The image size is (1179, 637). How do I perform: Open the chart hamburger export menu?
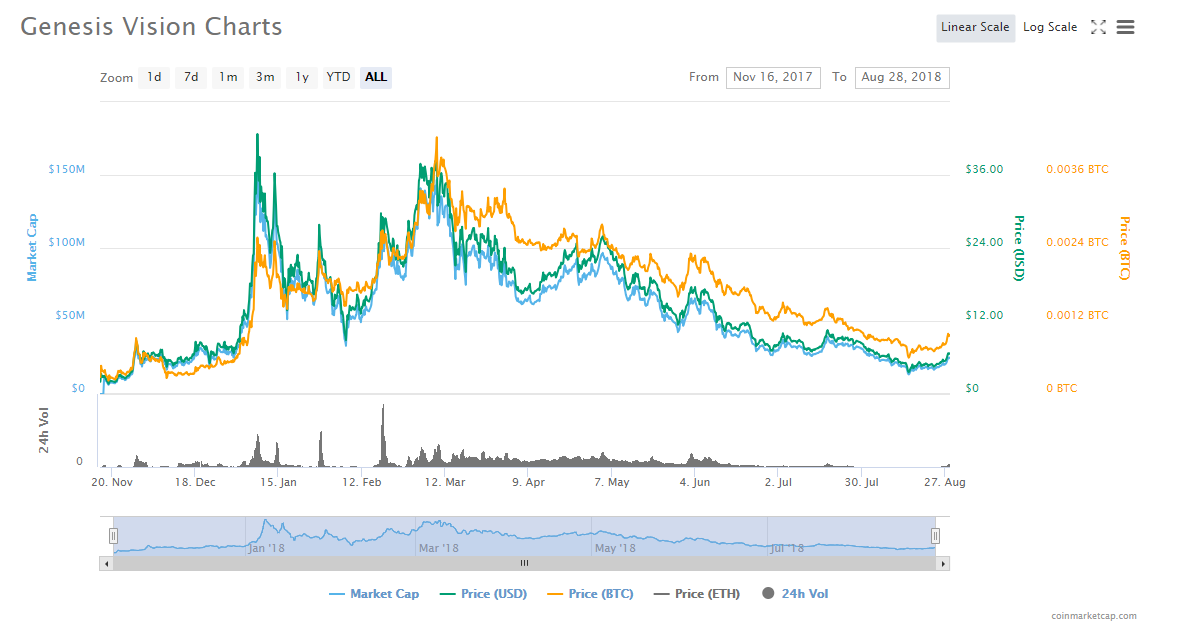1125,27
